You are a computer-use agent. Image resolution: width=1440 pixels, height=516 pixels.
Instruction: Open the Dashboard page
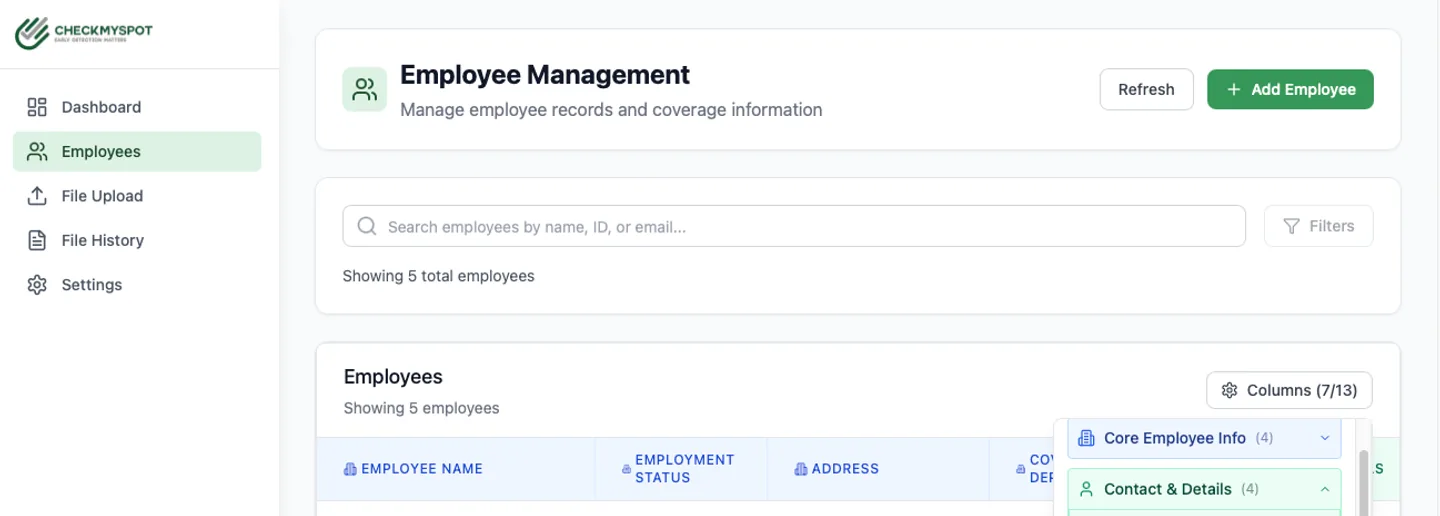tap(137, 107)
